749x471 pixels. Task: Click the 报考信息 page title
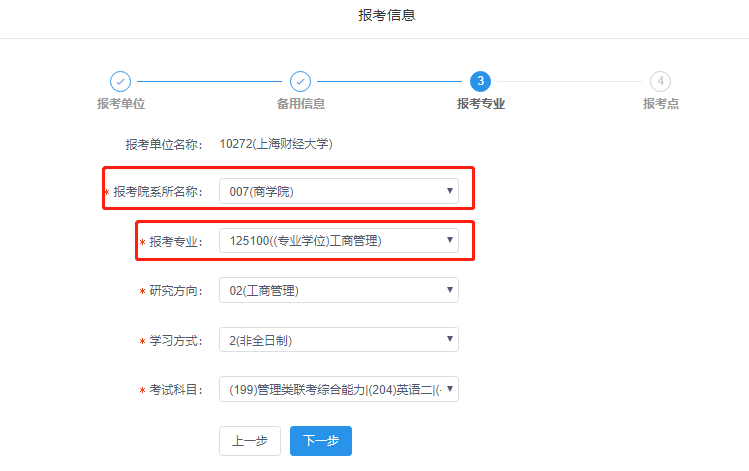(386, 15)
